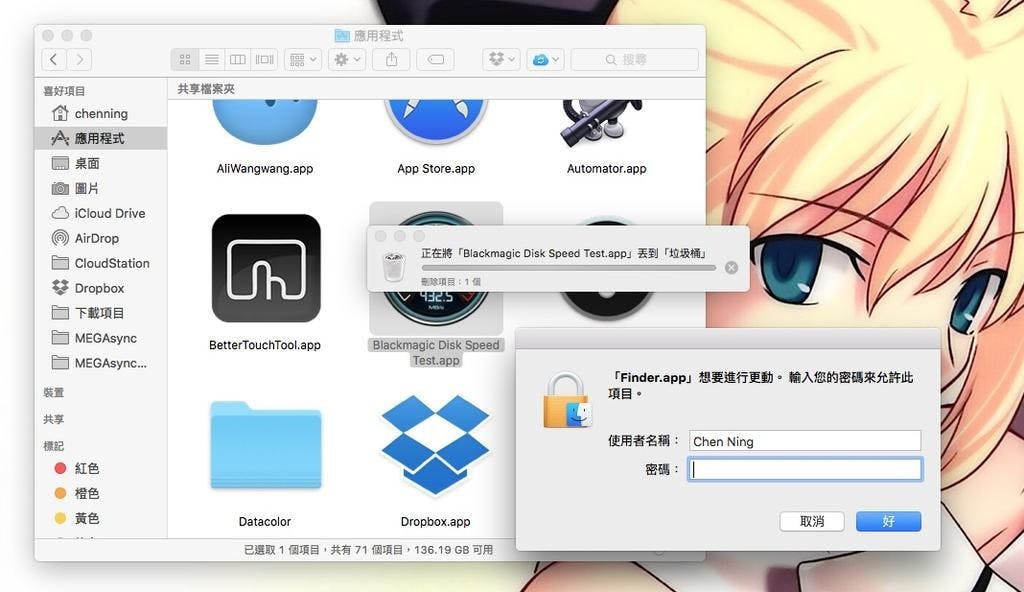
Task: Click the trash can icon in progress dialog
Action: click(394, 267)
